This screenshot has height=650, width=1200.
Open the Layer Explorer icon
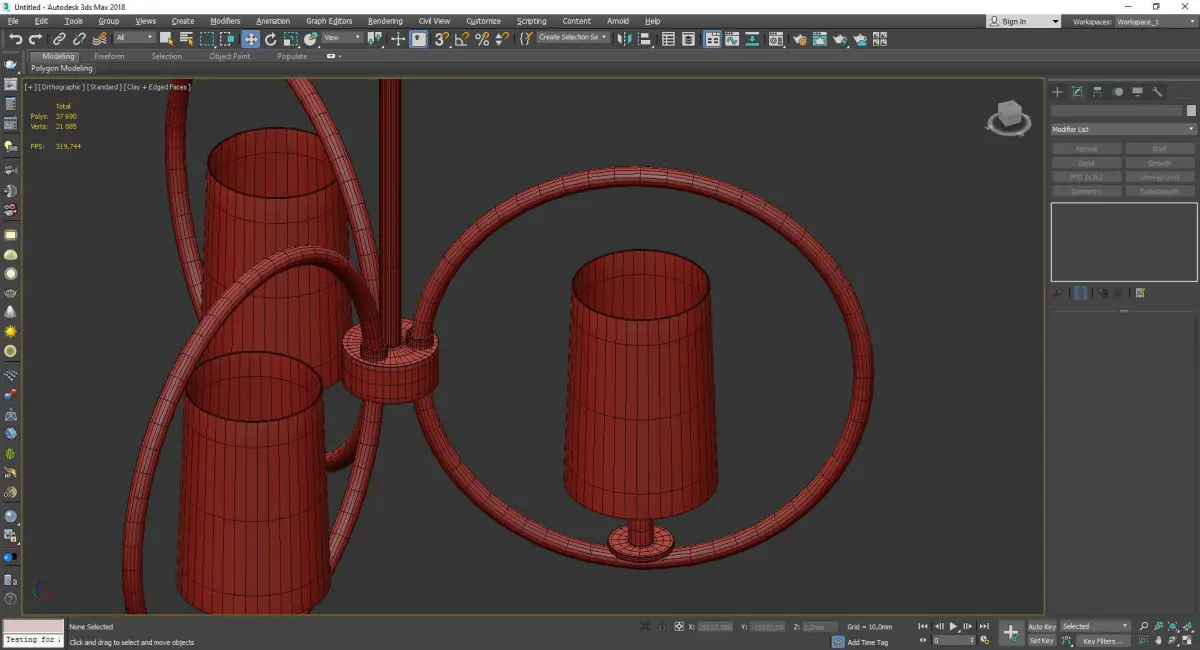[689, 39]
